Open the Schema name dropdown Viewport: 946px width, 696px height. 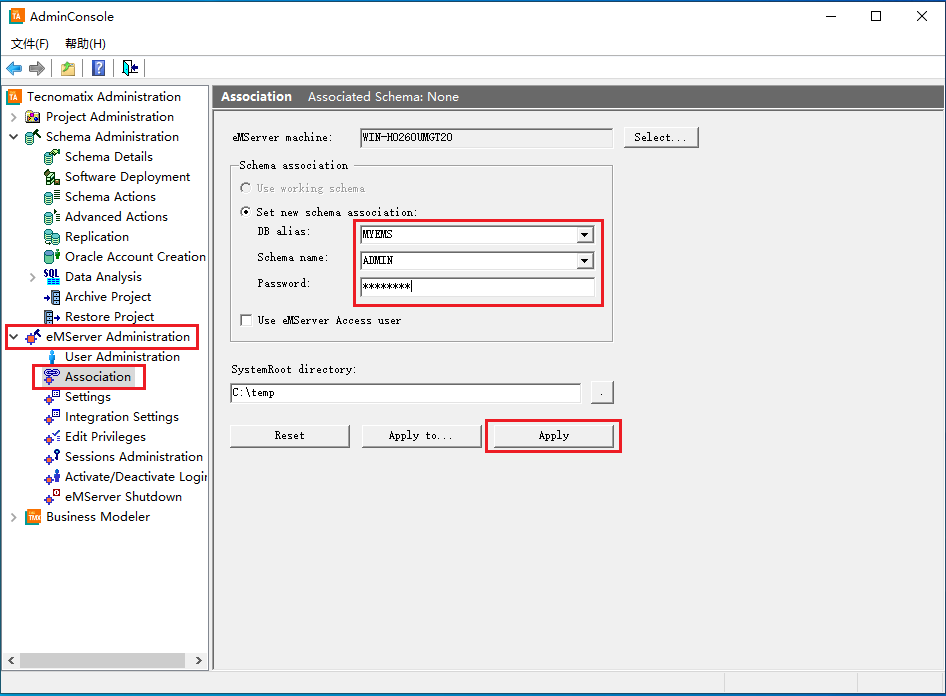click(584, 261)
